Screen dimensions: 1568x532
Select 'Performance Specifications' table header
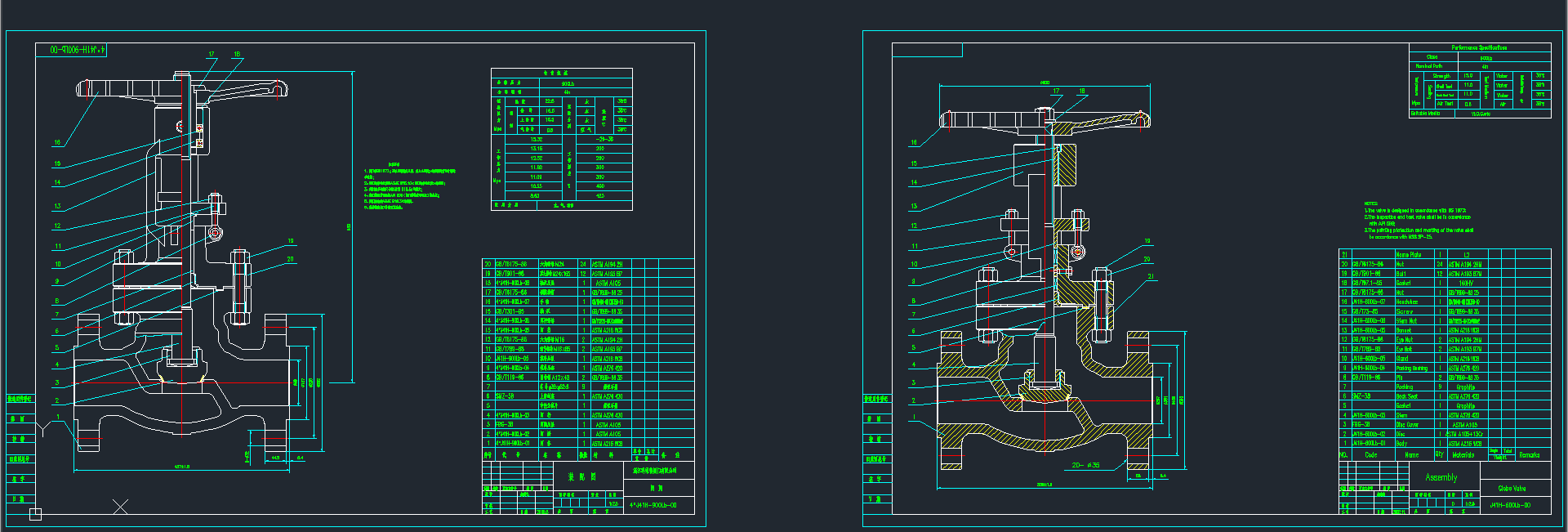[x=1479, y=47]
